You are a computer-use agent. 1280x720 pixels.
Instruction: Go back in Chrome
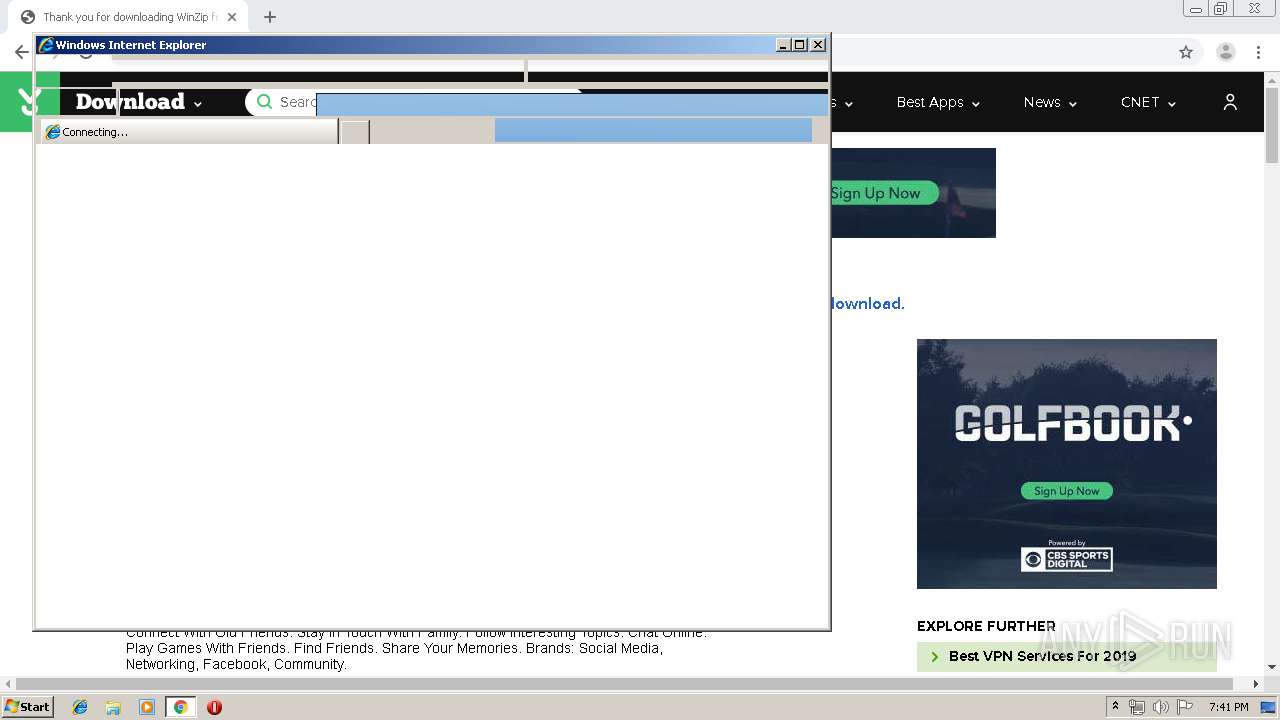coord(21,52)
